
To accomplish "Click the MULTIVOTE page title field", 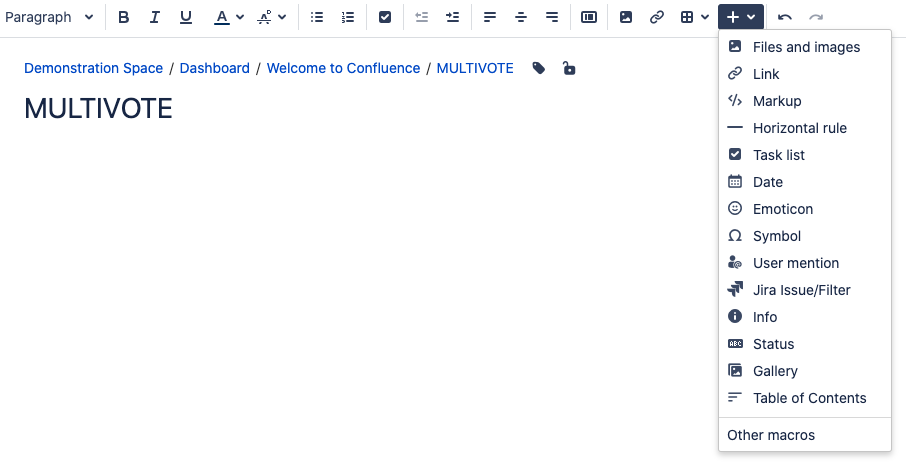I will click(x=98, y=108).
